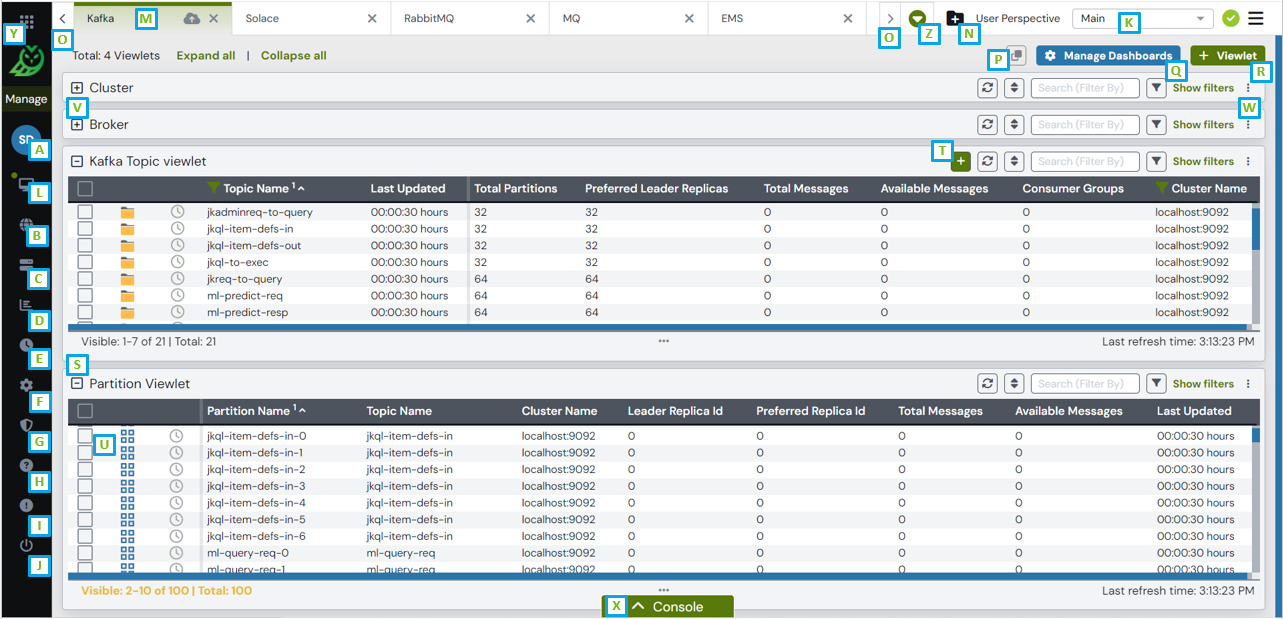This screenshot has width=1283, height=619.
Task: Refresh the Cluster viewlet
Action: [988, 88]
